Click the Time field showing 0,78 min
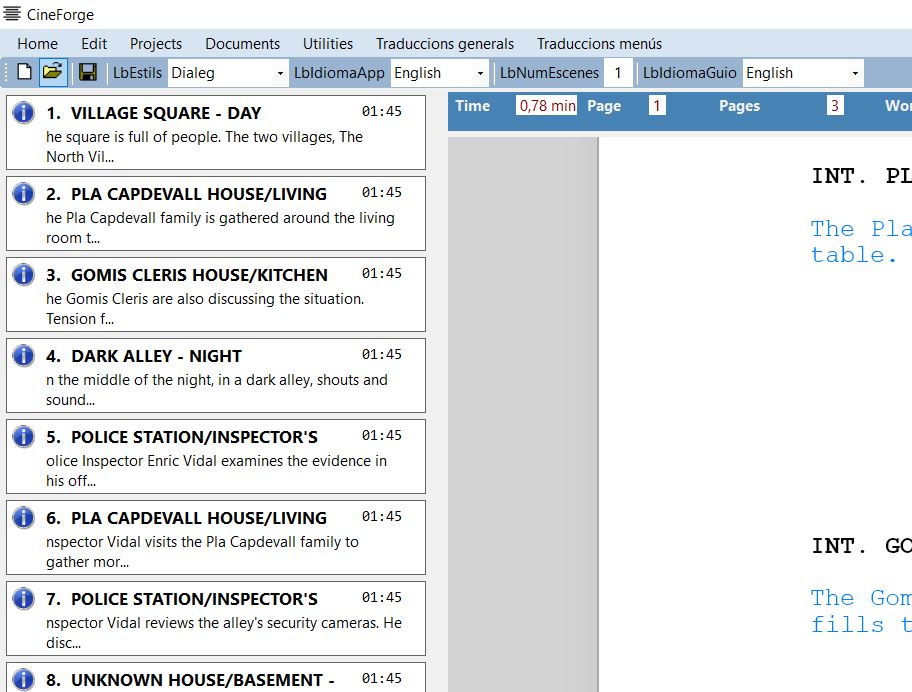The height and width of the screenshot is (692, 912). (x=546, y=105)
